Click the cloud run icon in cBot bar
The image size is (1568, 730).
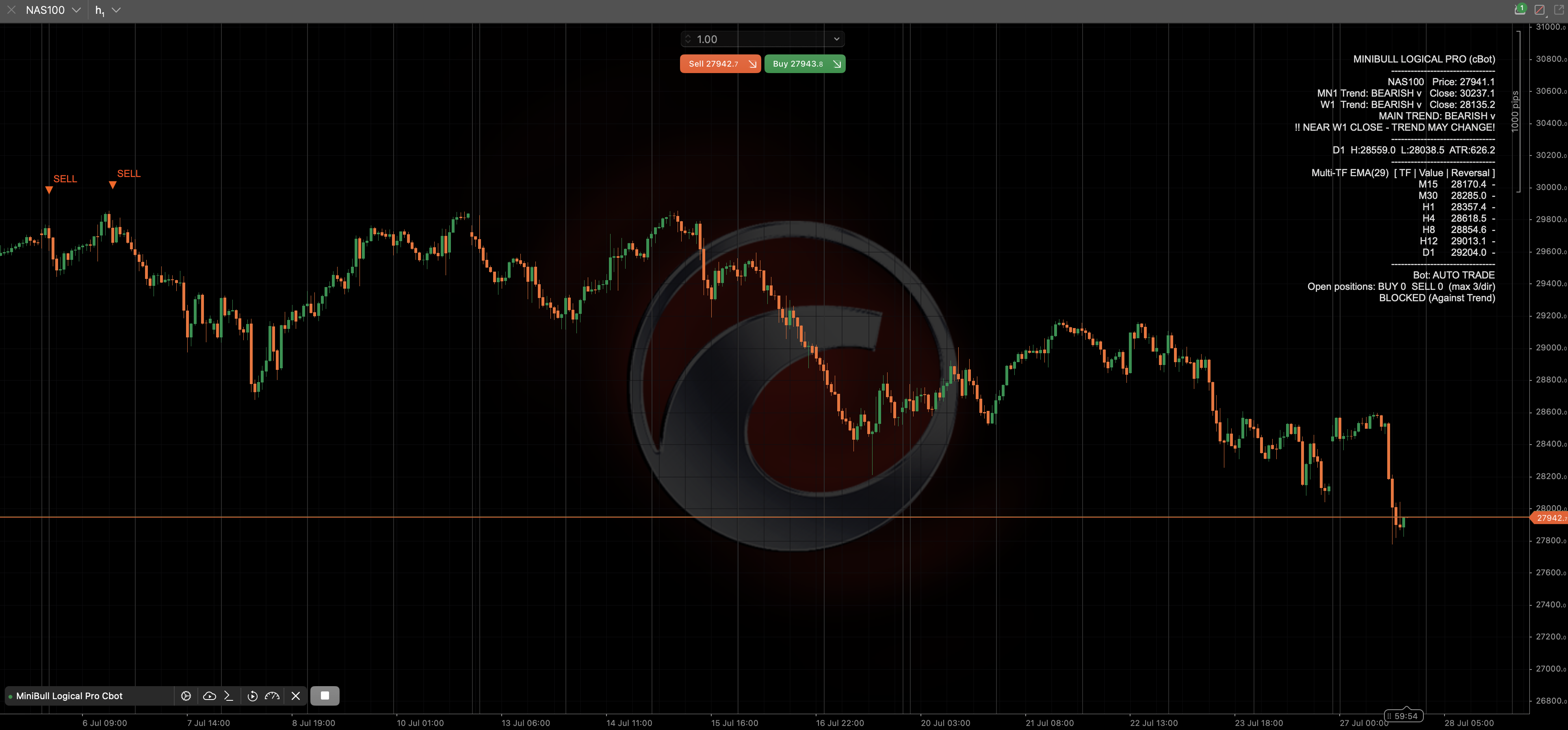(x=209, y=695)
